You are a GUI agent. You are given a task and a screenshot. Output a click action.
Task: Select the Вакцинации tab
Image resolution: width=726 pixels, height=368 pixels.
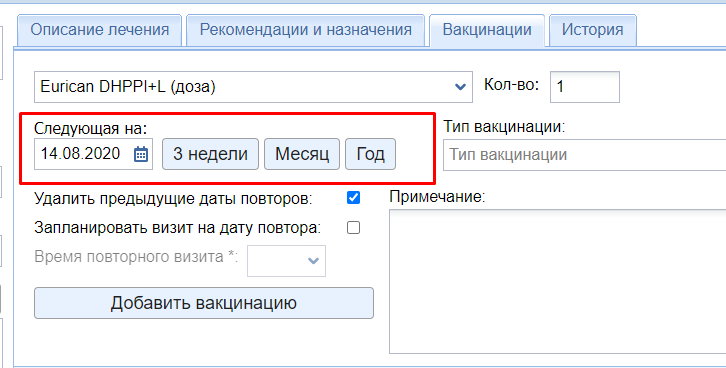click(487, 30)
